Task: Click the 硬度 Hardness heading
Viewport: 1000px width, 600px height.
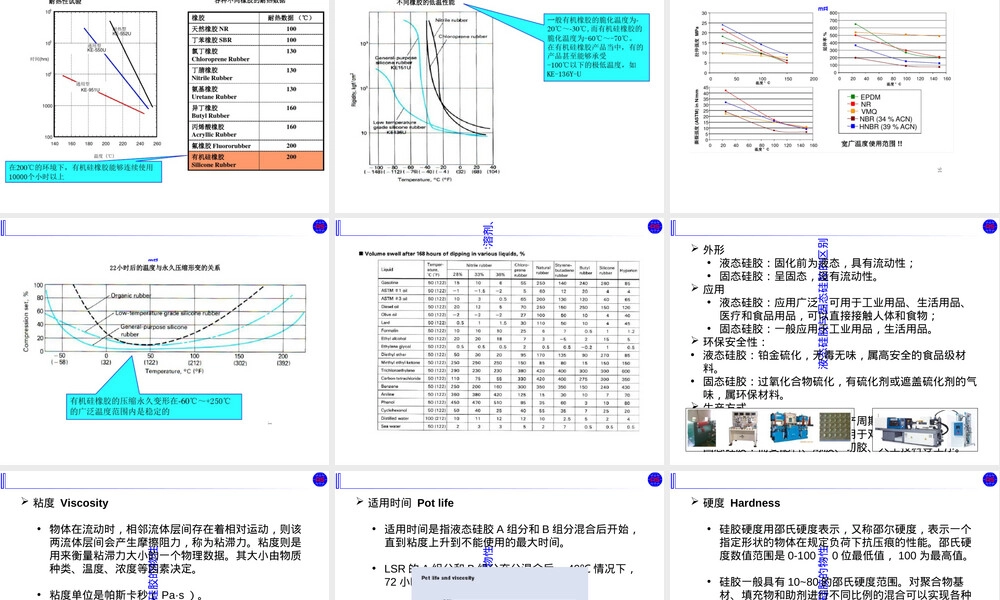Action: [742, 503]
